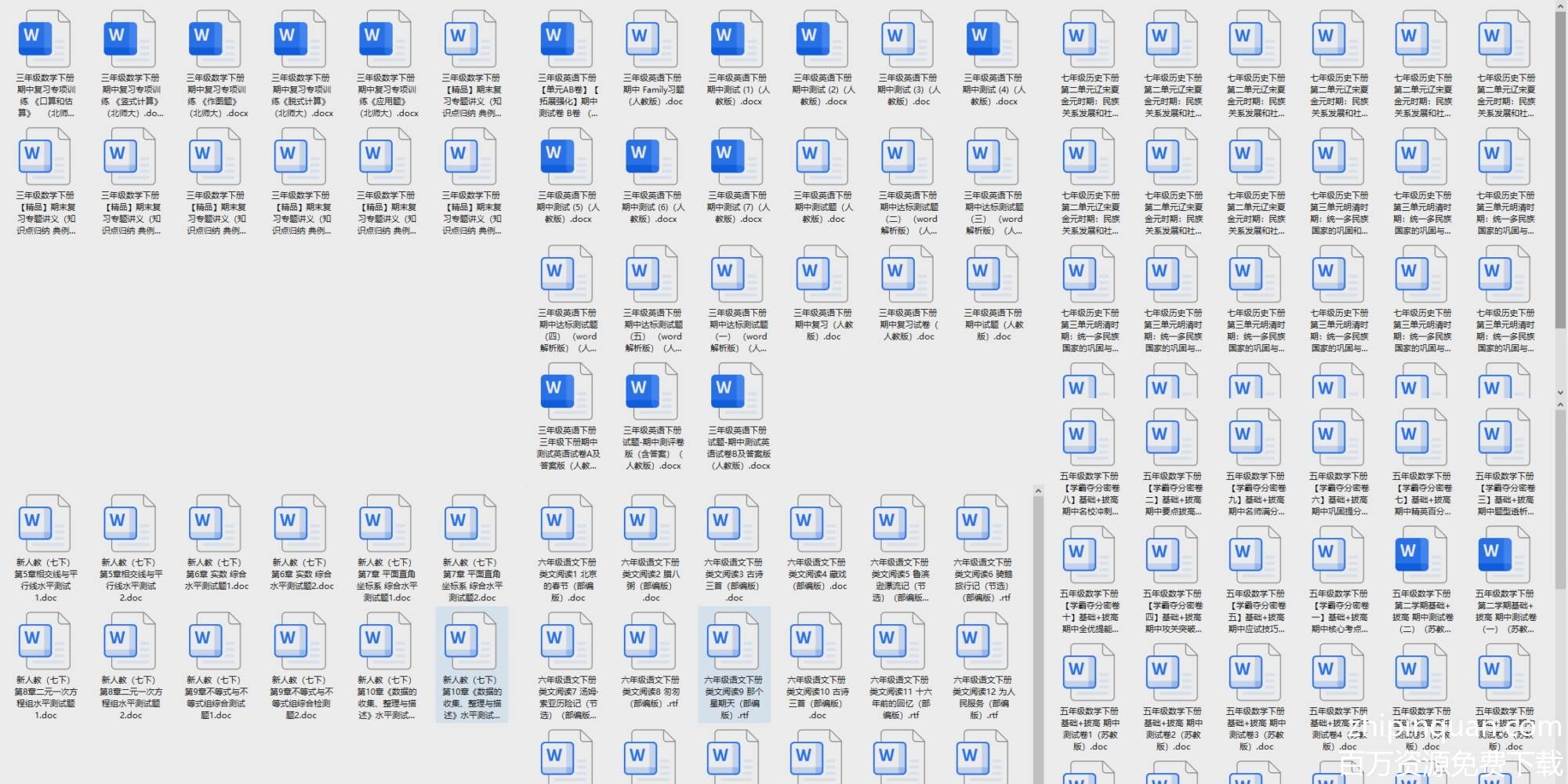Select 三年级英语 期中测试 (7) file
This screenshot has width=1568, height=784.
coord(737,158)
